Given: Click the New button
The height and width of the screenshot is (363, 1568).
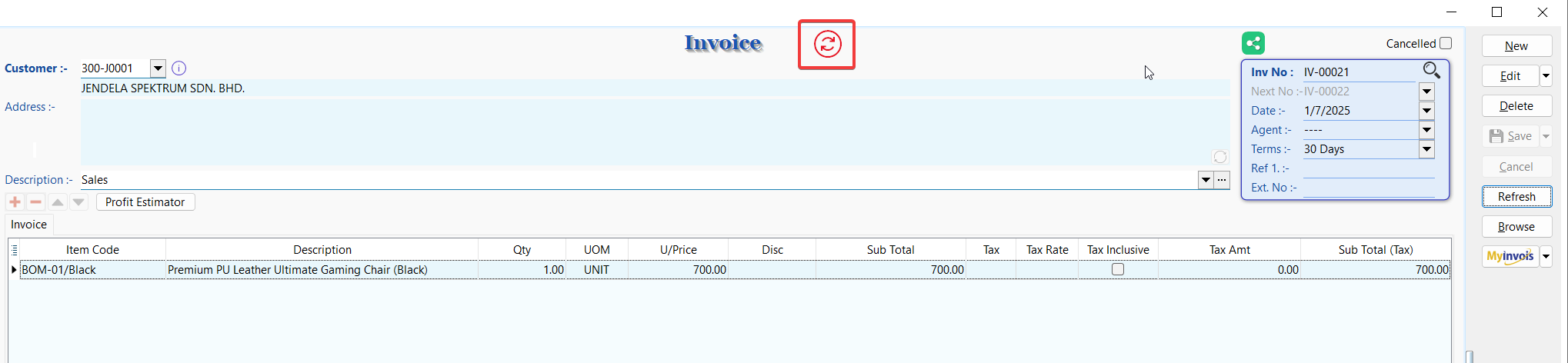Looking at the screenshot, I should pos(1516,46).
